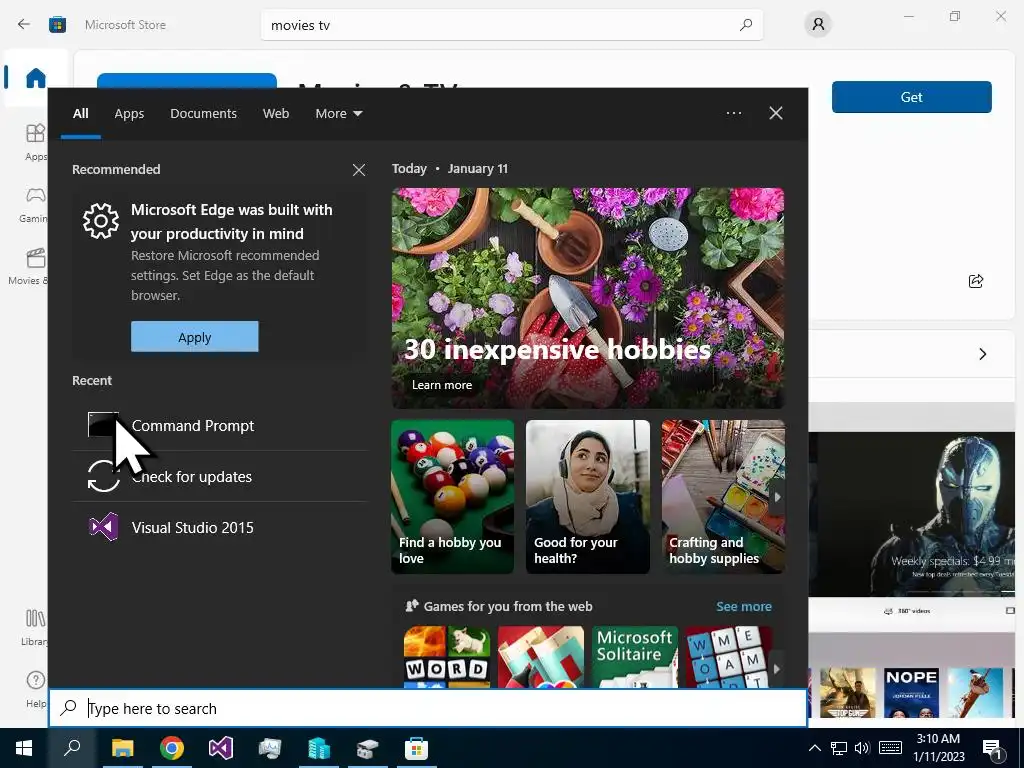Click Check for updates text
The width and height of the screenshot is (1024, 768).
tap(191, 477)
